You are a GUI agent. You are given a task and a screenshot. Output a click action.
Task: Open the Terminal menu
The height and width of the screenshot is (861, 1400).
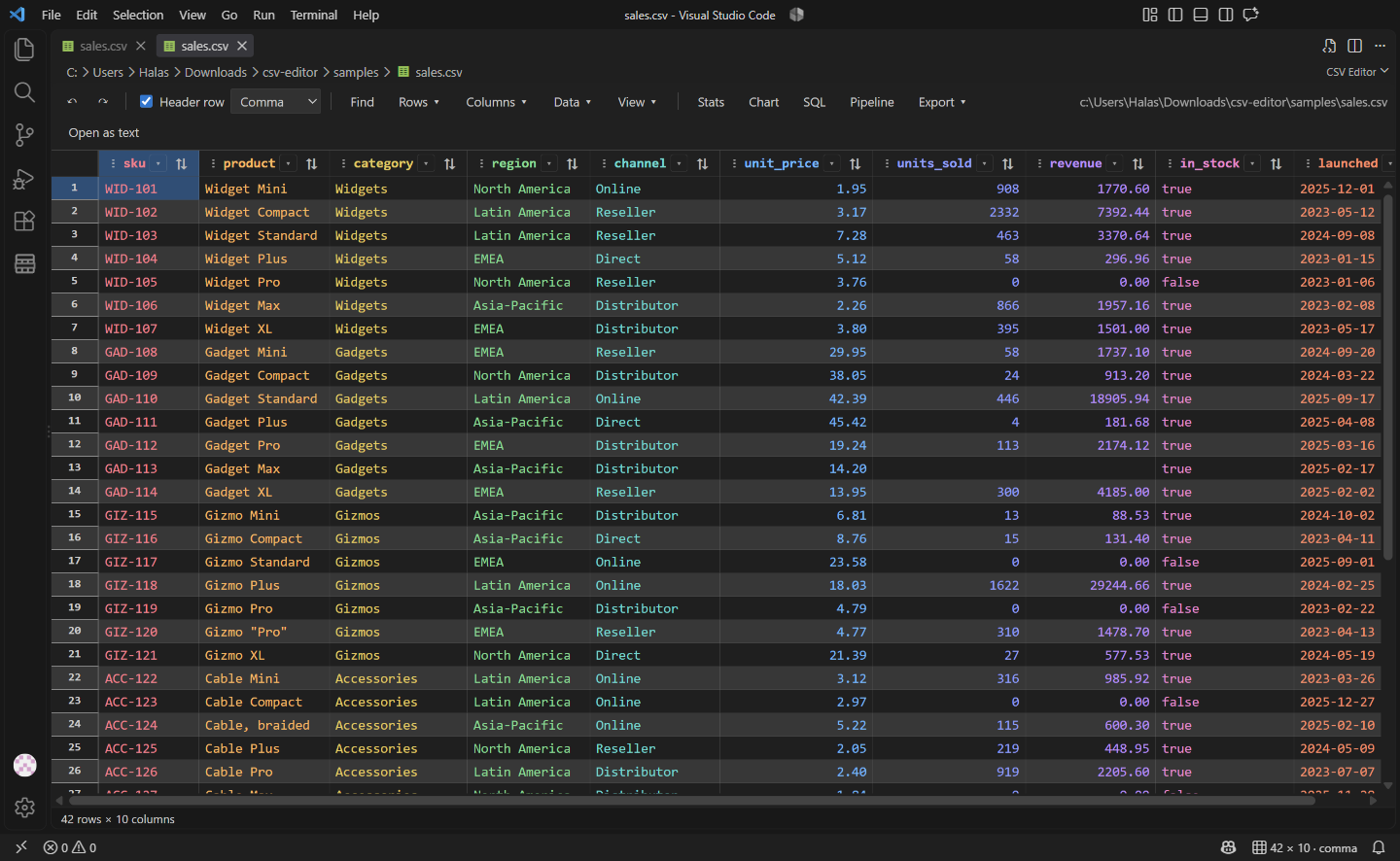point(314,15)
